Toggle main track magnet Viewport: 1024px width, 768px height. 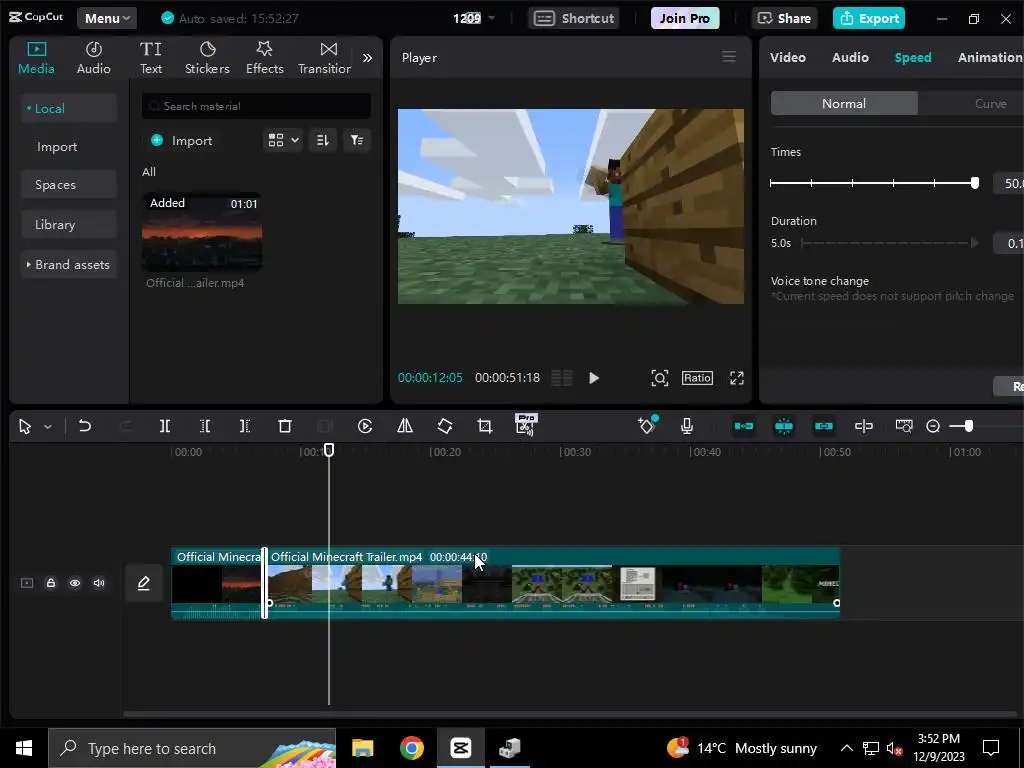[744, 426]
